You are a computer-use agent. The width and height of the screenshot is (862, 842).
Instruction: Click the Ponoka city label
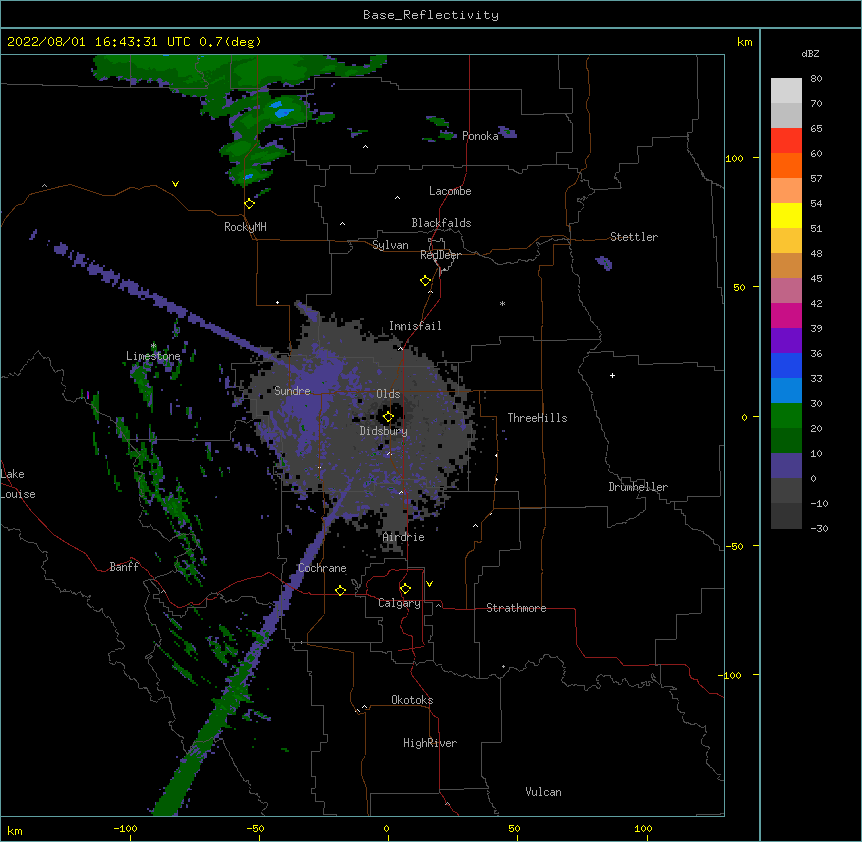pyautogui.click(x=480, y=136)
